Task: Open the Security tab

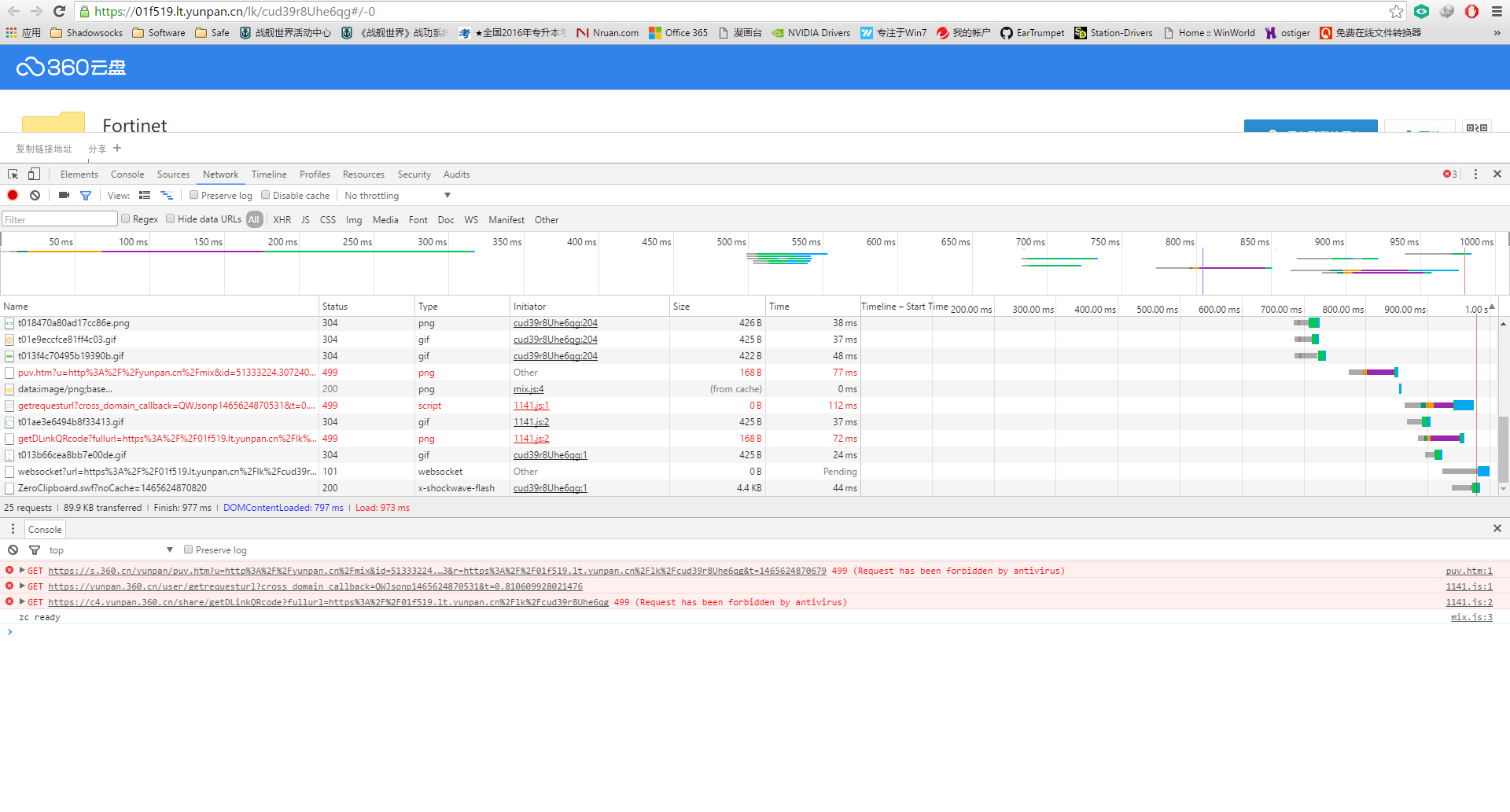Action: 414,175
